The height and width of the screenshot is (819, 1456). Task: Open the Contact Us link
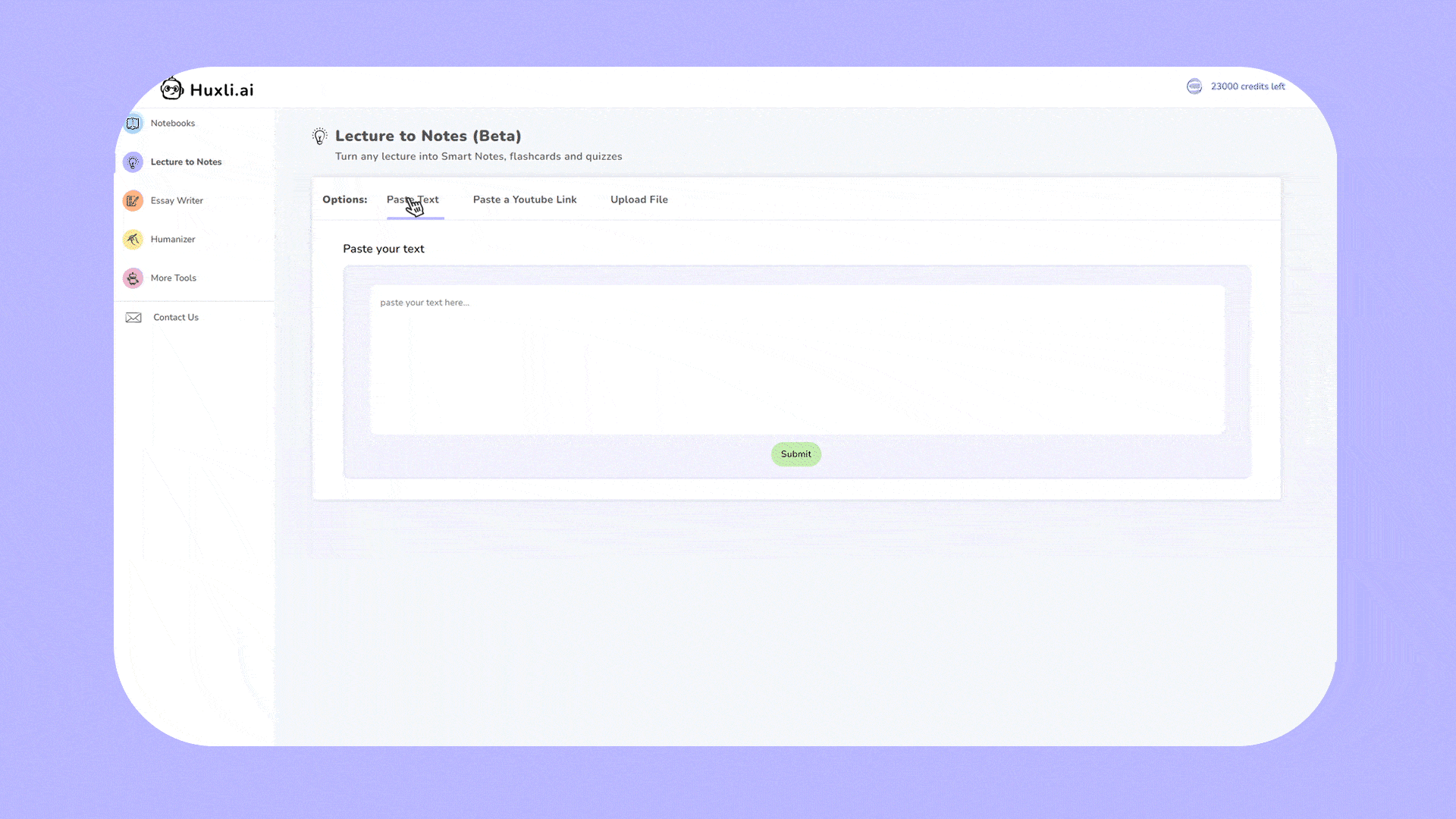point(176,317)
